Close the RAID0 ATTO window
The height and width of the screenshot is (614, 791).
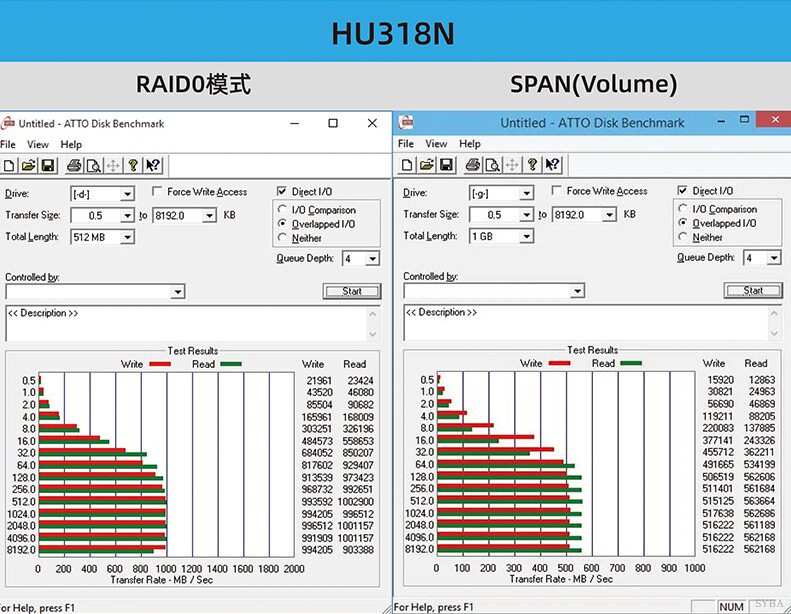click(372, 123)
